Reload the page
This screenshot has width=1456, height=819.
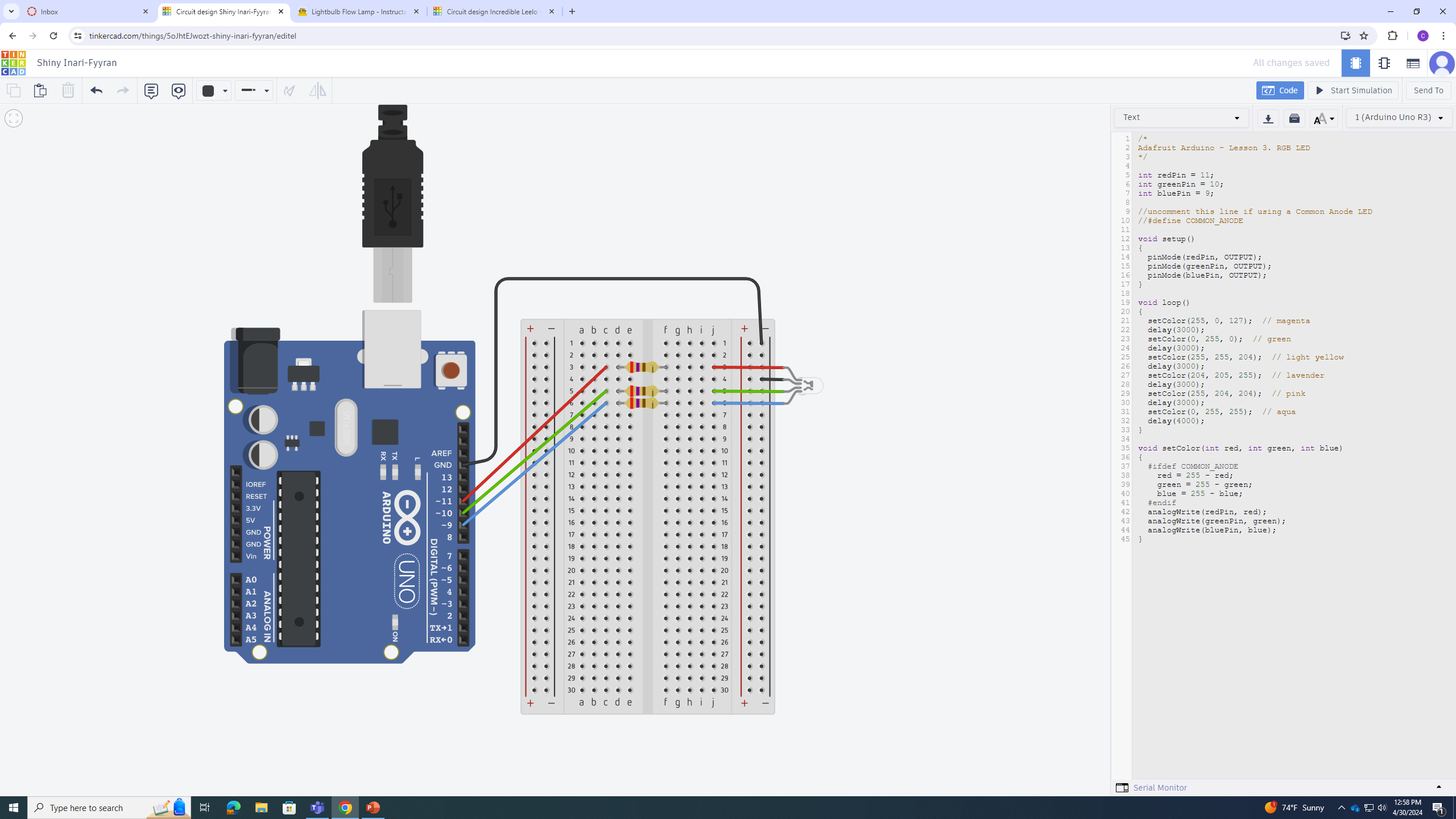click(x=53, y=36)
